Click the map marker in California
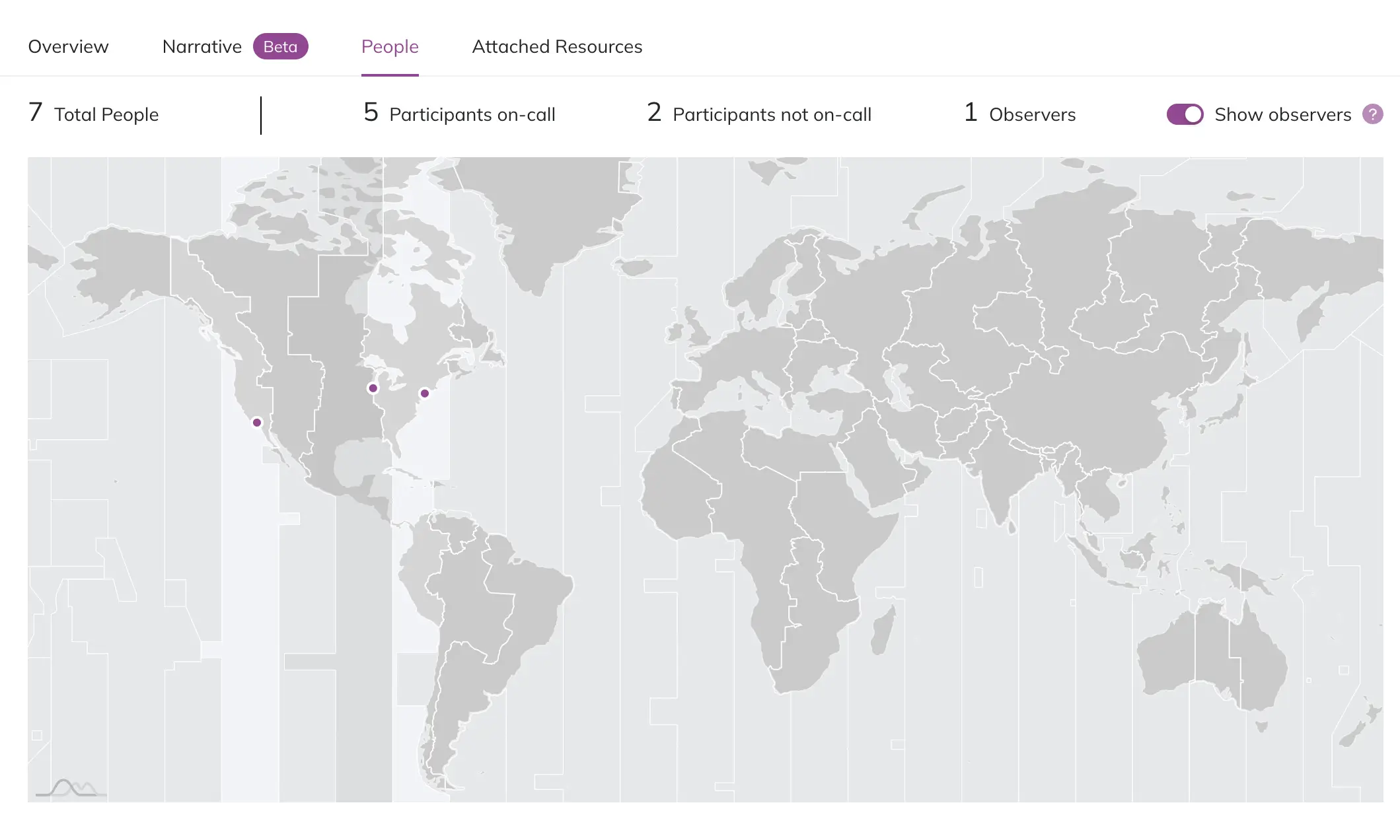1400x840 pixels. click(257, 423)
